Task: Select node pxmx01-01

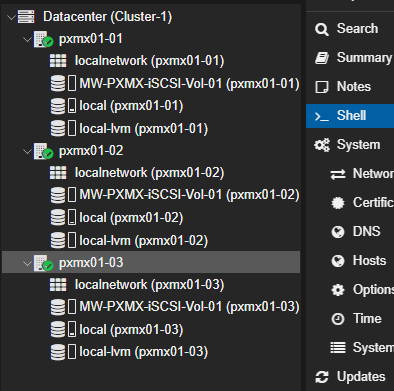Action: 91,39
